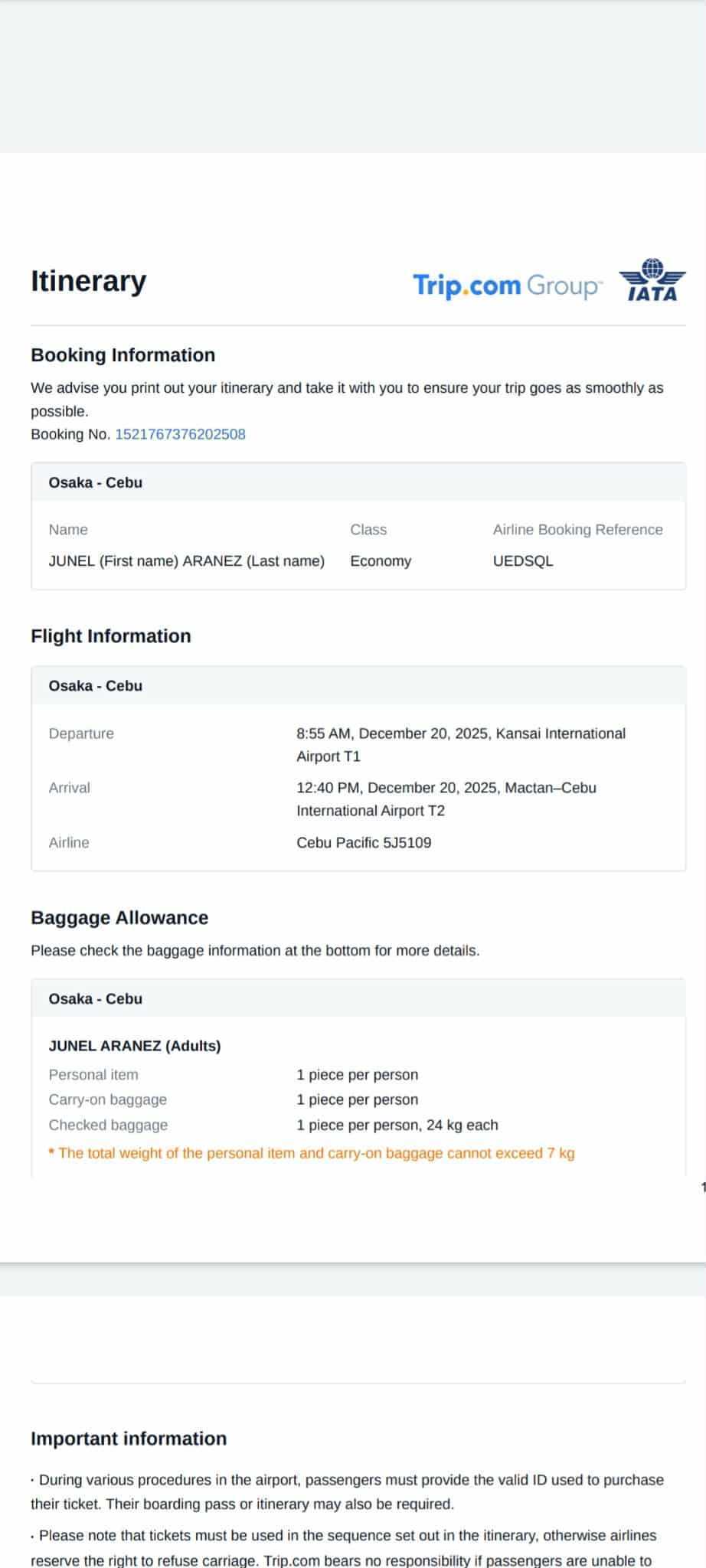This screenshot has height=1568, width=706.
Task: Select the passenger name JUNEL ARANEZ entry
Action: pos(186,561)
